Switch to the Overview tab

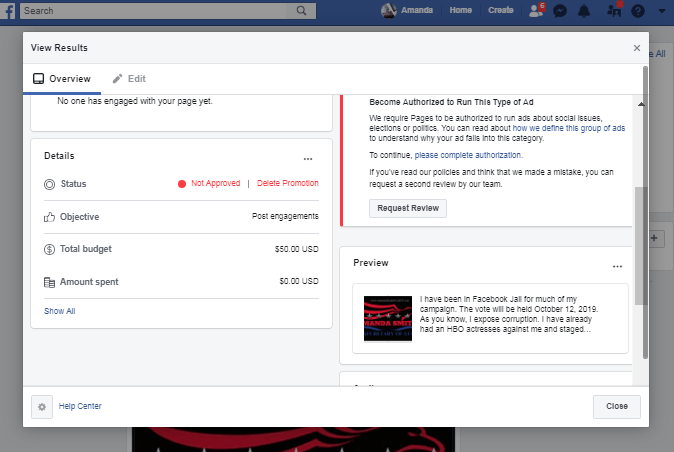(62, 79)
